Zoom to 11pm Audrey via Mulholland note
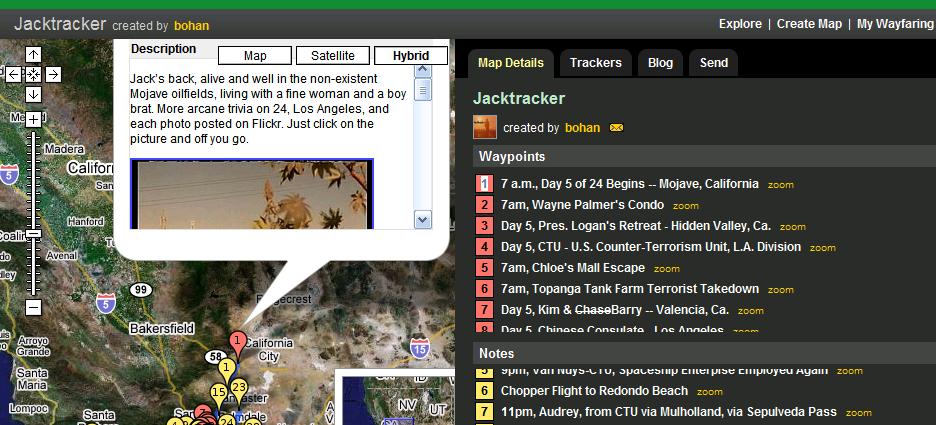The width and height of the screenshot is (936, 425). 858,412
